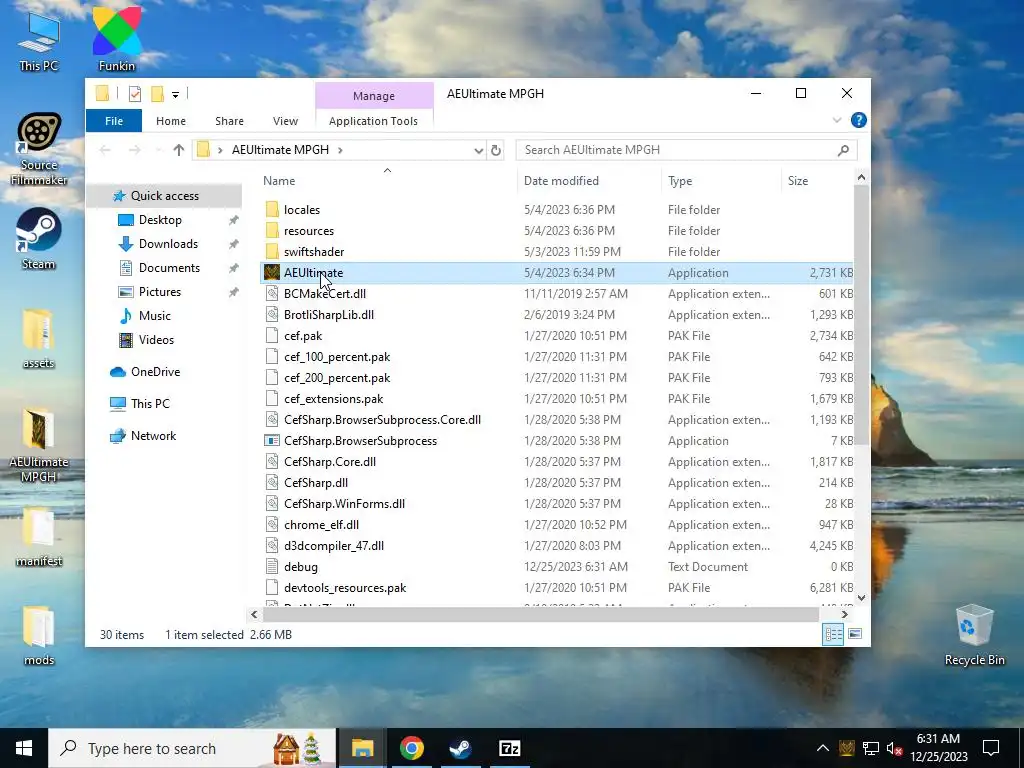Select the AEUltimate MPGH desktop folder
The width and height of the screenshot is (1024, 768).
point(39,445)
